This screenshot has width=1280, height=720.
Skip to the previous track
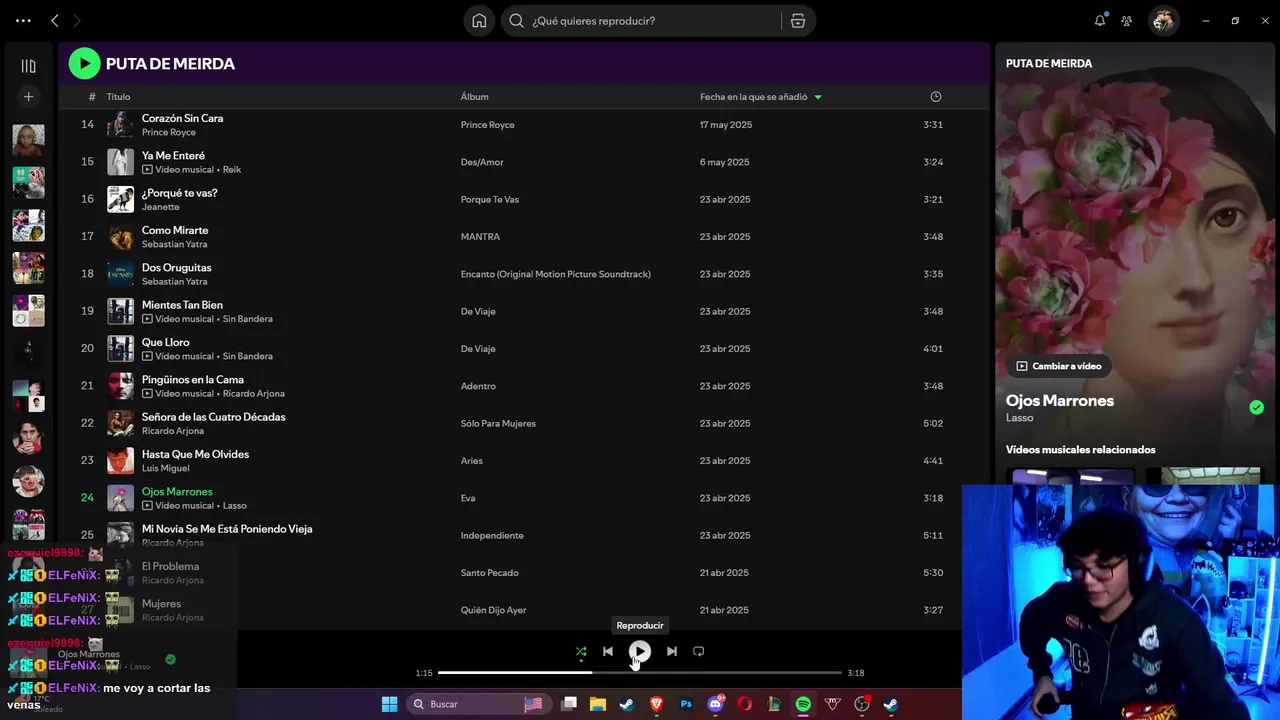click(x=607, y=652)
